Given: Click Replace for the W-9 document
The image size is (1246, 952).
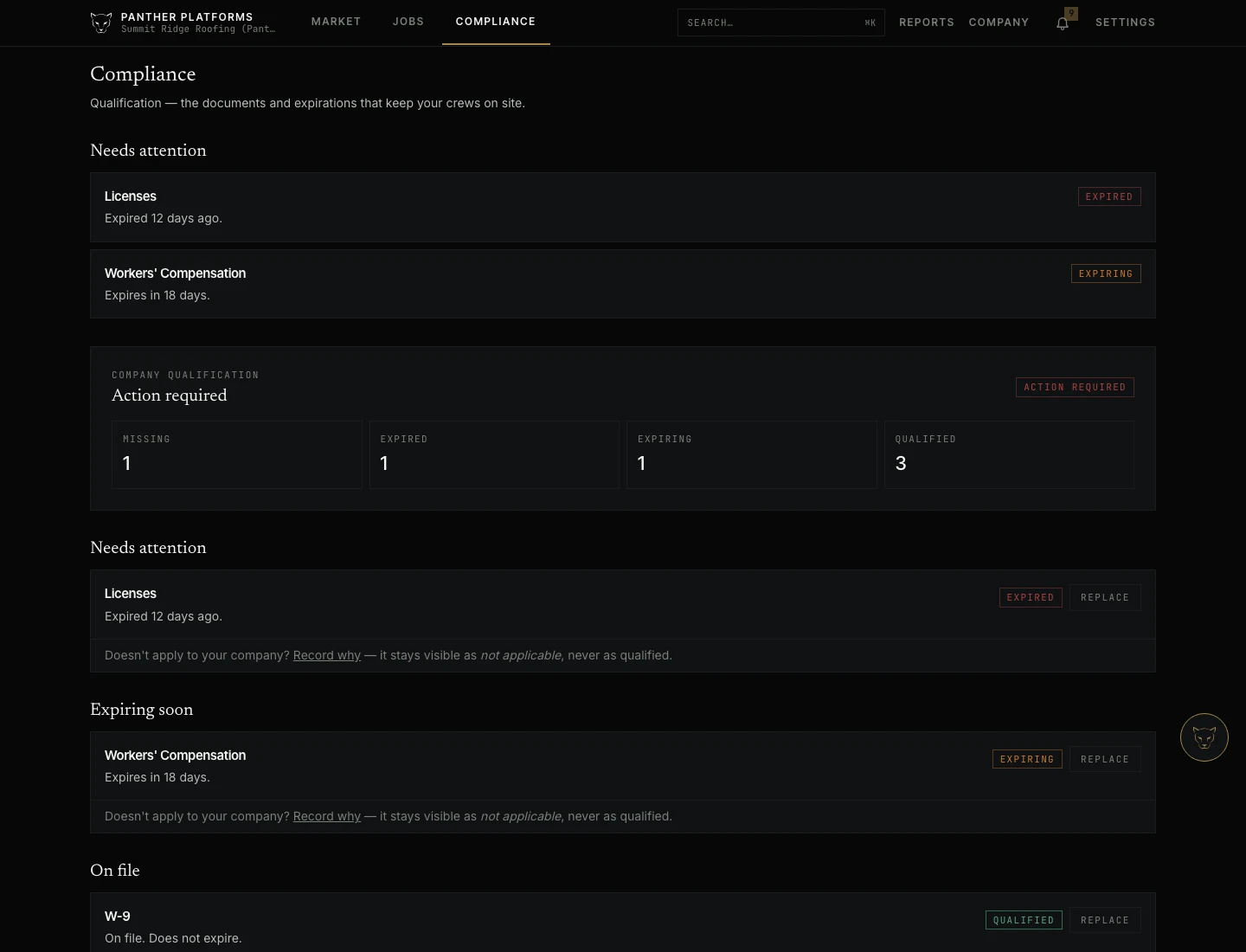Looking at the screenshot, I should [1105, 920].
